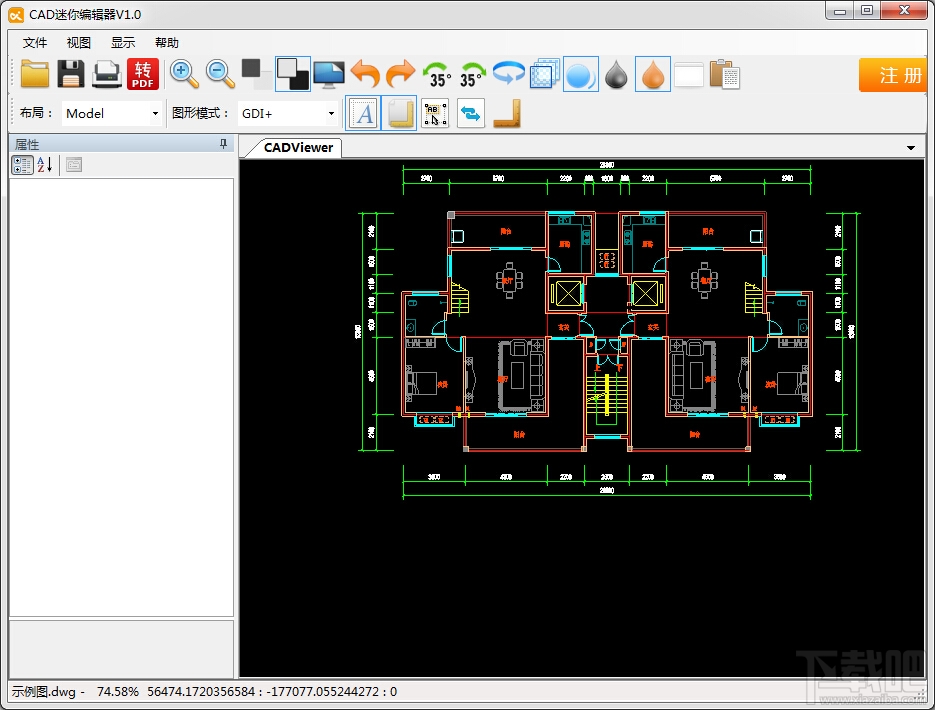
Task: Click the orange 注册 button
Action: pyautogui.click(x=896, y=75)
